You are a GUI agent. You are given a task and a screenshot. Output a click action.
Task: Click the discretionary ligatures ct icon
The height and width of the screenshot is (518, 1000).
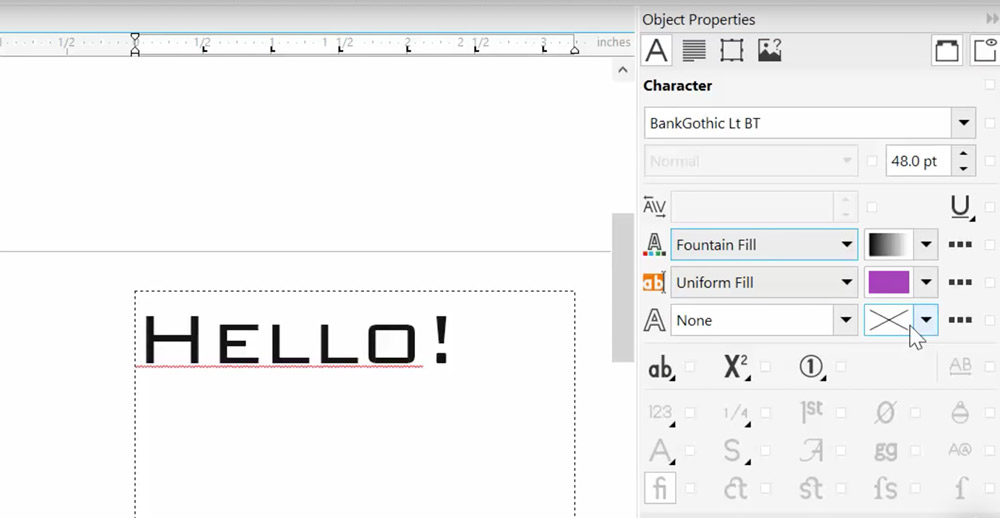click(x=736, y=489)
